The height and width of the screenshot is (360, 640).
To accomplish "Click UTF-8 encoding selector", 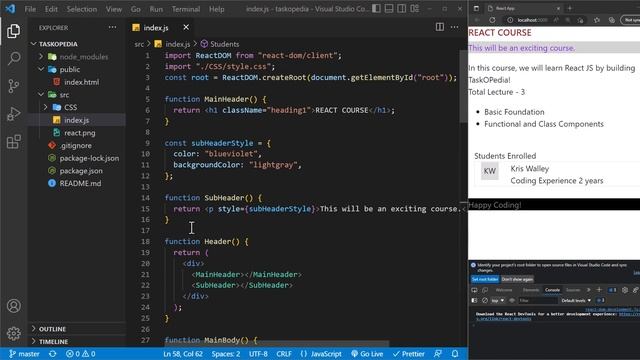I will [x=258, y=354].
